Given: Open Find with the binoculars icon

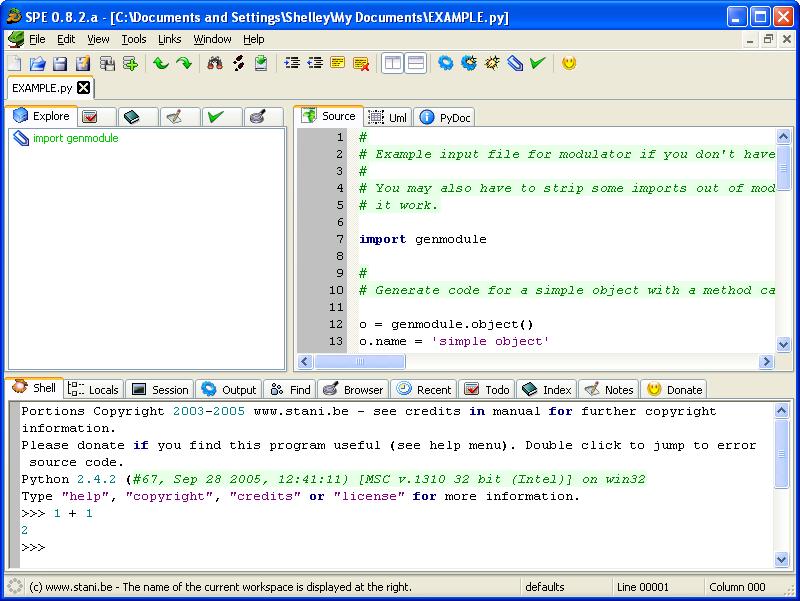Looking at the screenshot, I should [x=215, y=63].
